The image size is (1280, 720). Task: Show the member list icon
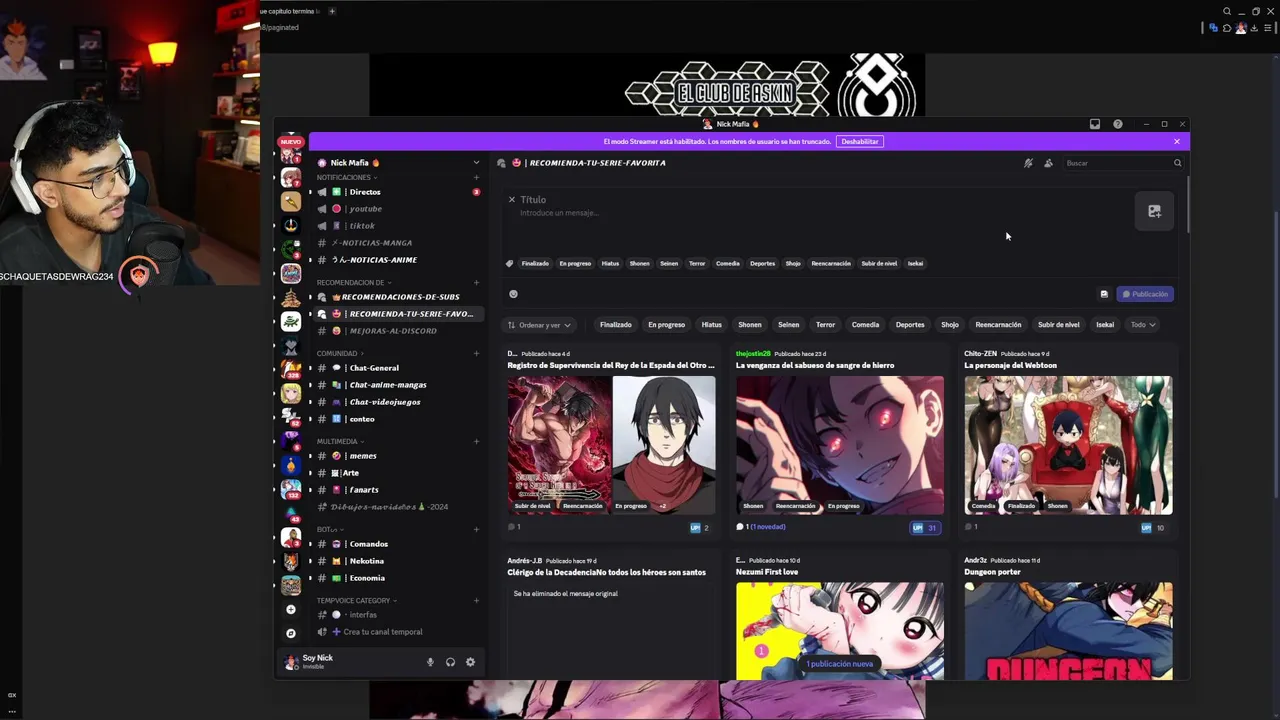[x=1048, y=163]
